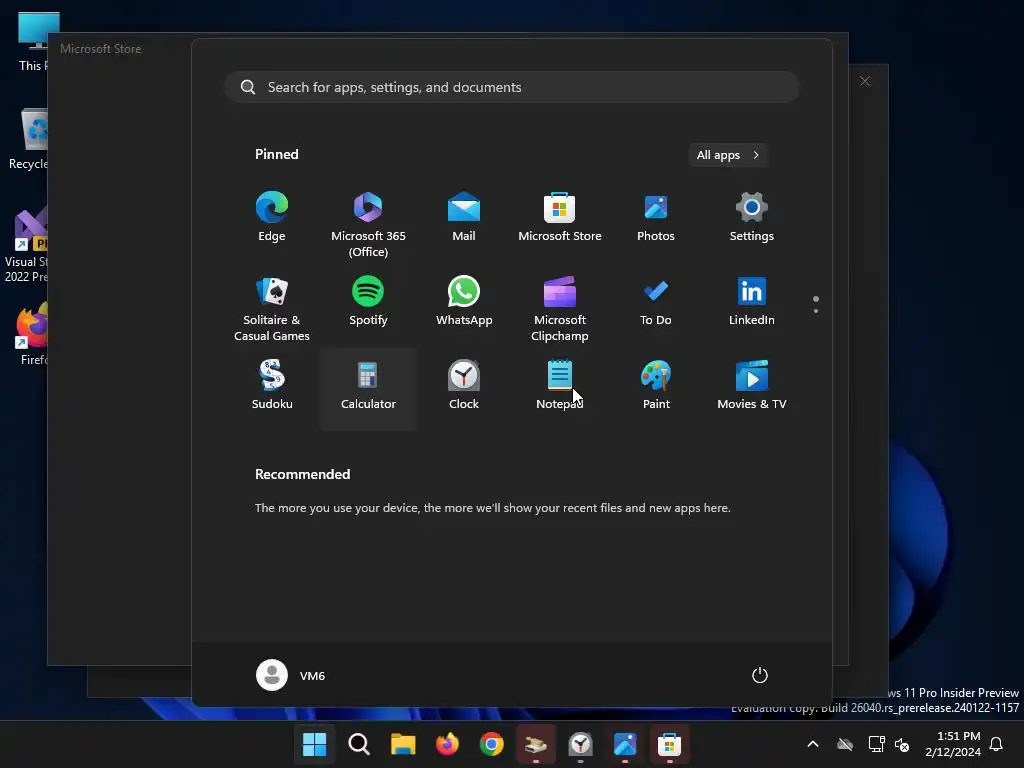Switch to Photos app on taskbar
This screenshot has width=1024, height=768.
(625, 744)
